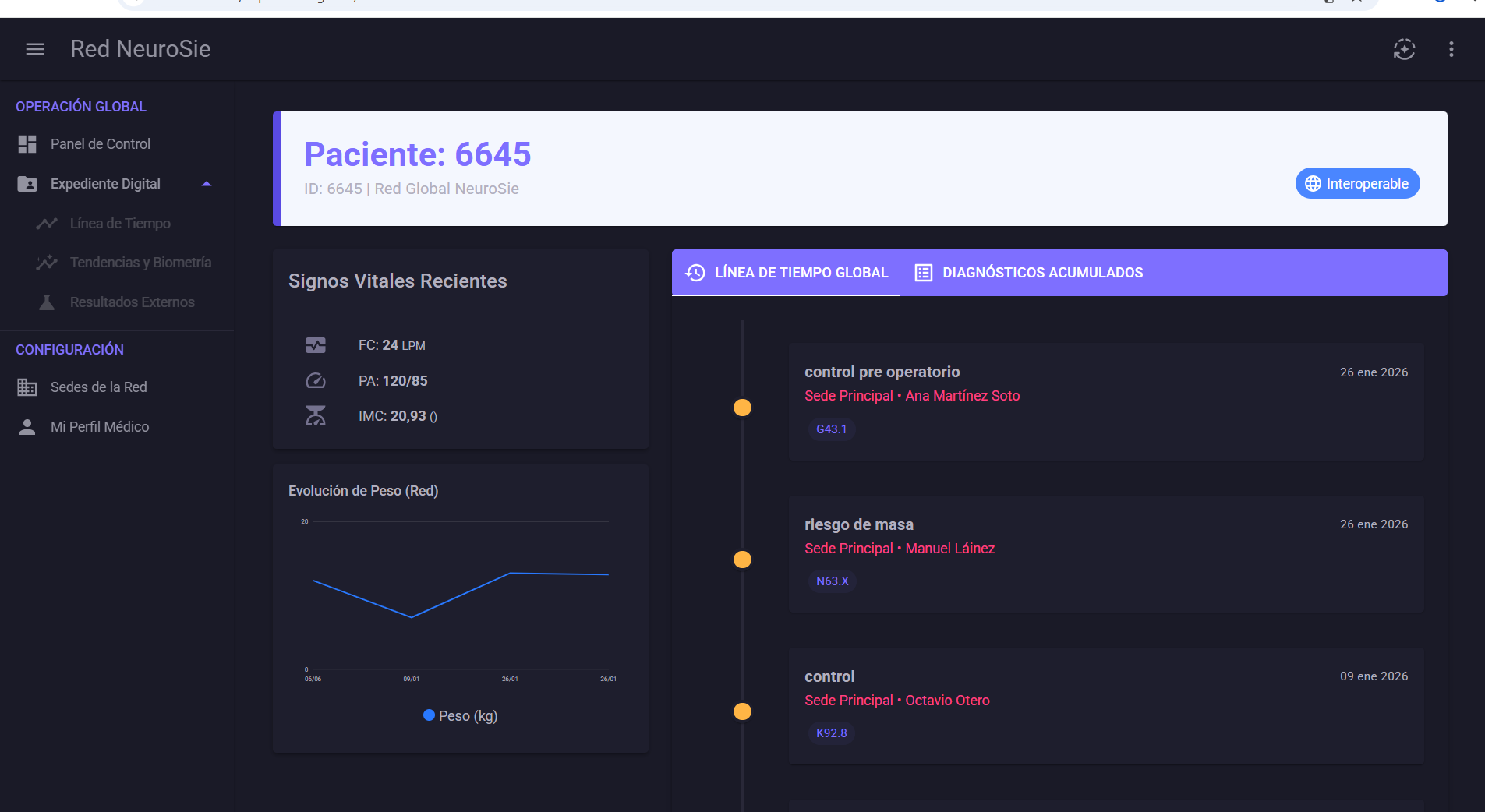Select the Línea de Tiempo Global tab
The height and width of the screenshot is (812, 1485).
787,273
